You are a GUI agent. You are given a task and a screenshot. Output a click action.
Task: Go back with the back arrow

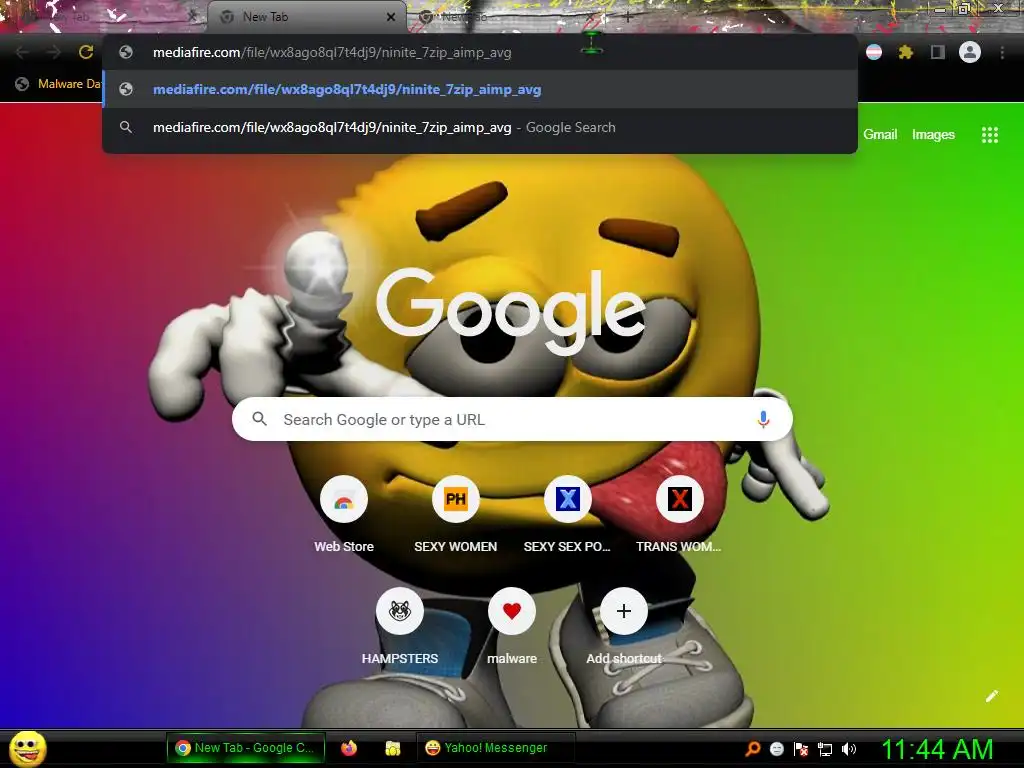tap(22, 52)
